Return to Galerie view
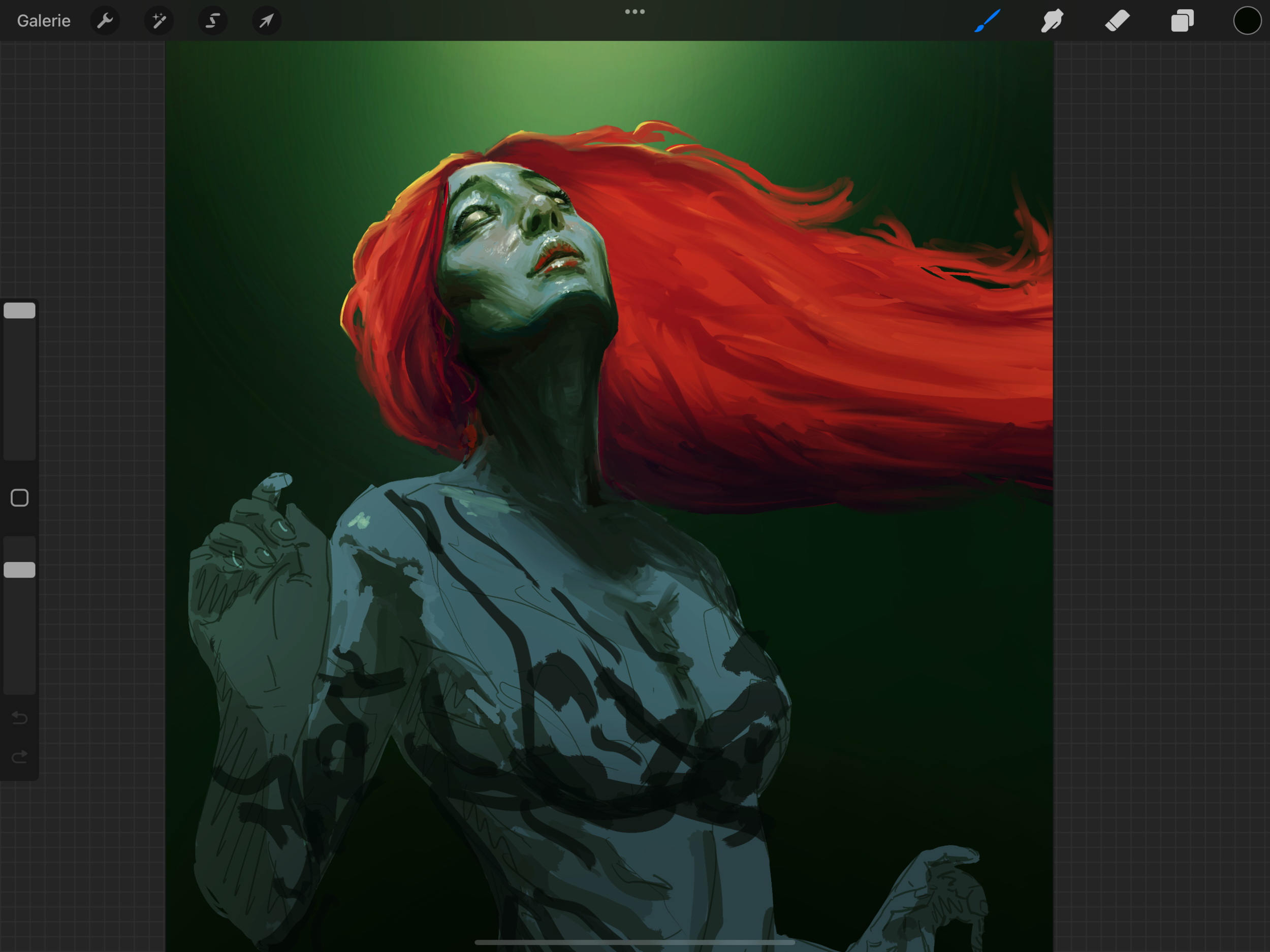Image resolution: width=1270 pixels, height=952 pixels. click(44, 21)
